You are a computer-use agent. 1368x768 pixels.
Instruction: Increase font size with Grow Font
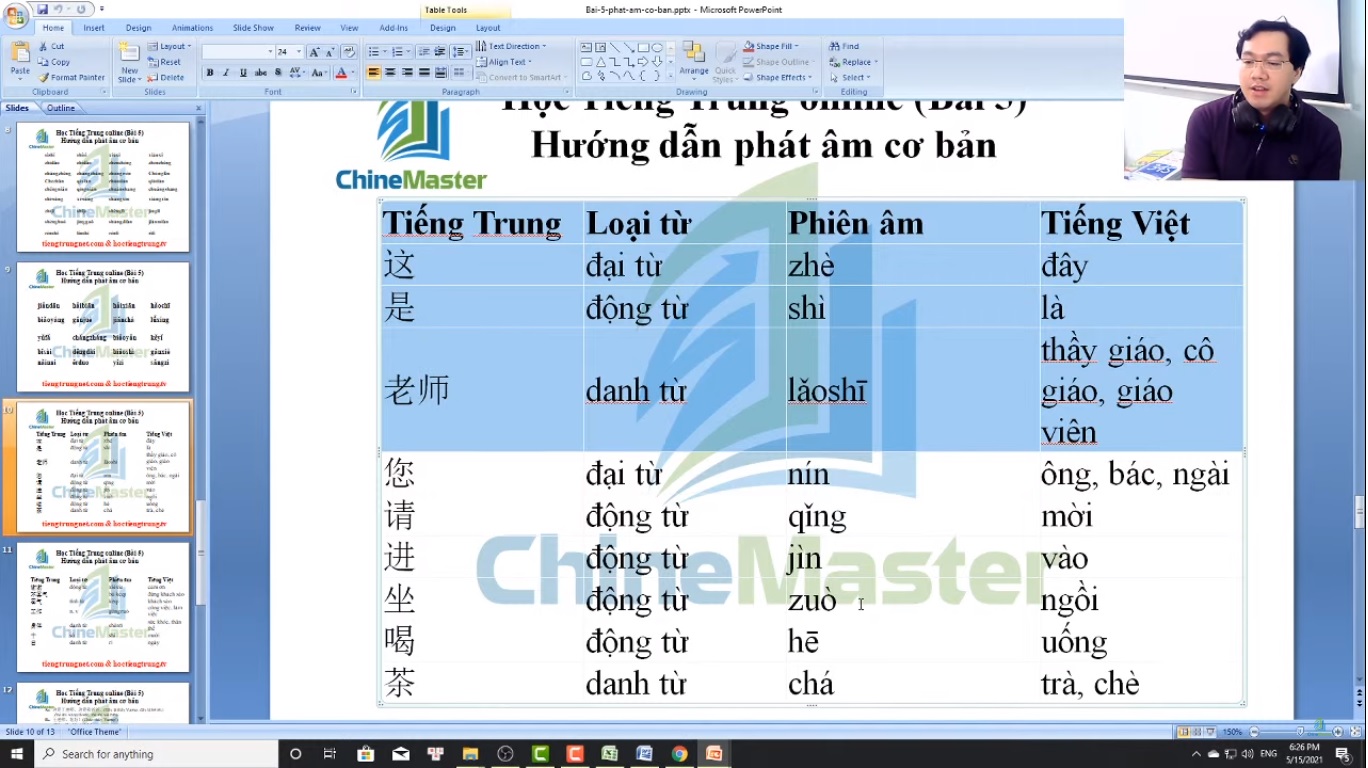point(314,52)
